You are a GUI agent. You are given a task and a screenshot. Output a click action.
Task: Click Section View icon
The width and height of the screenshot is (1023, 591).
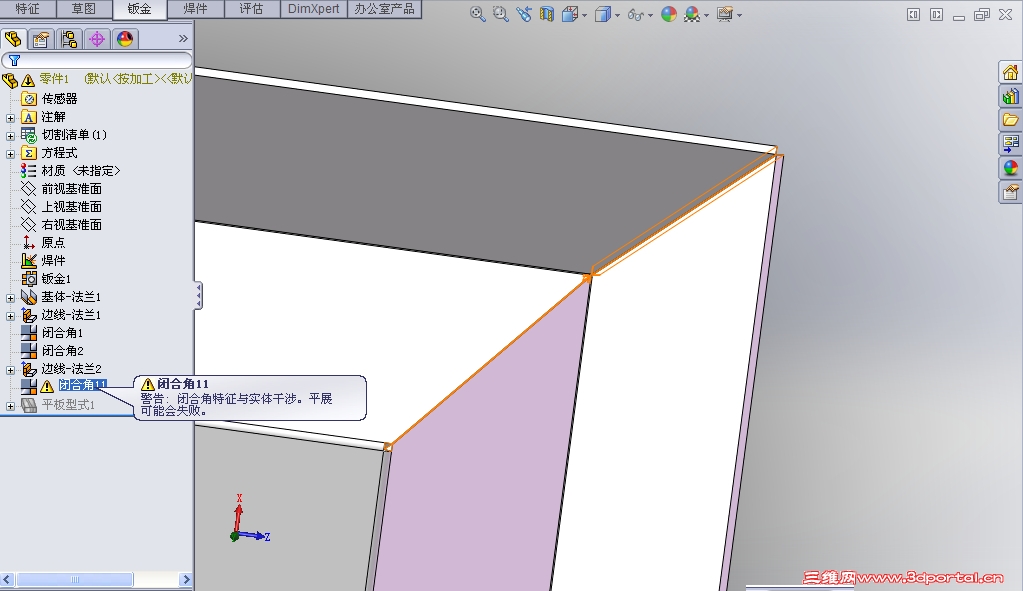click(546, 14)
